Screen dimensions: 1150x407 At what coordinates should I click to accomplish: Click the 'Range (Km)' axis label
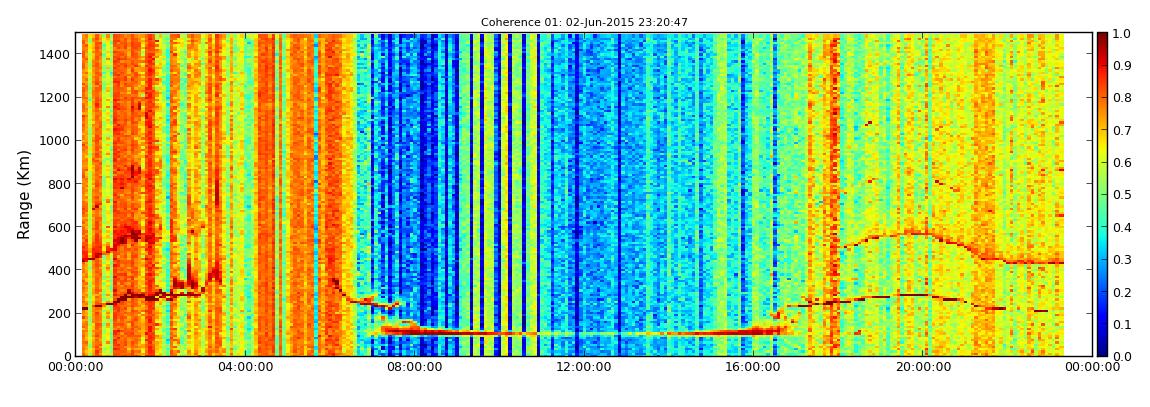(x=23, y=194)
